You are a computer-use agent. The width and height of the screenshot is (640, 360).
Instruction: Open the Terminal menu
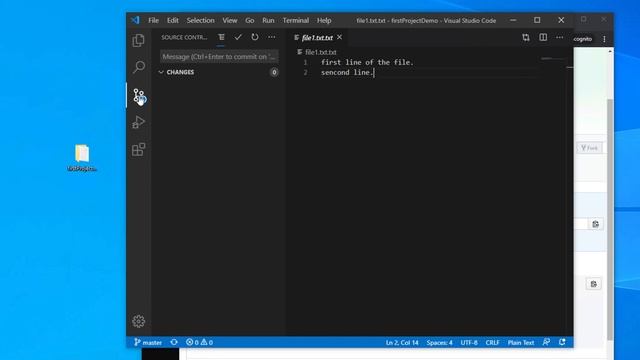[x=296, y=20]
